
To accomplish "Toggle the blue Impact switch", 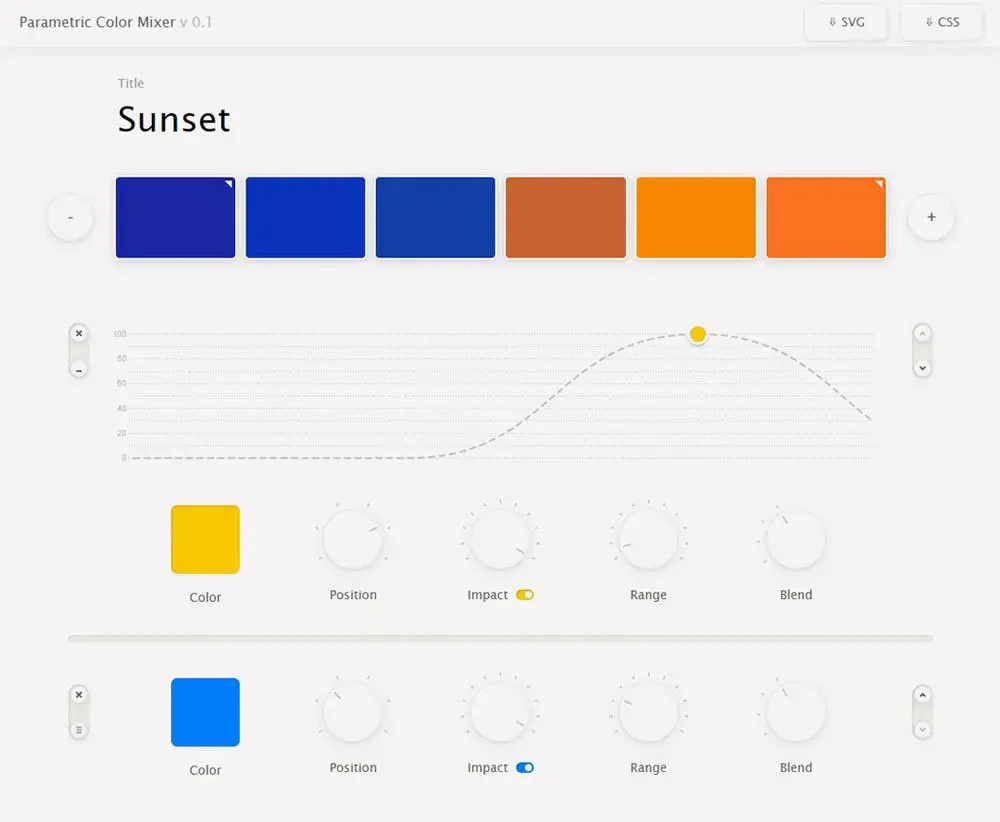I will click(525, 768).
